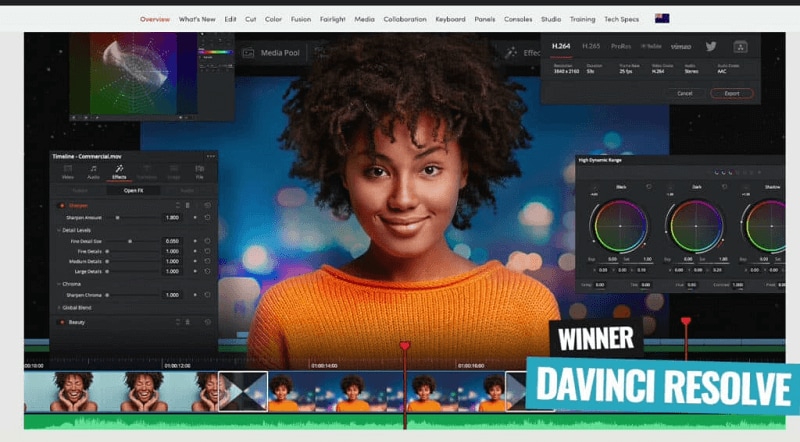This screenshot has width=800, height=442.
Task: Click the Twitter bird export icon
Action: coord(711,46)
